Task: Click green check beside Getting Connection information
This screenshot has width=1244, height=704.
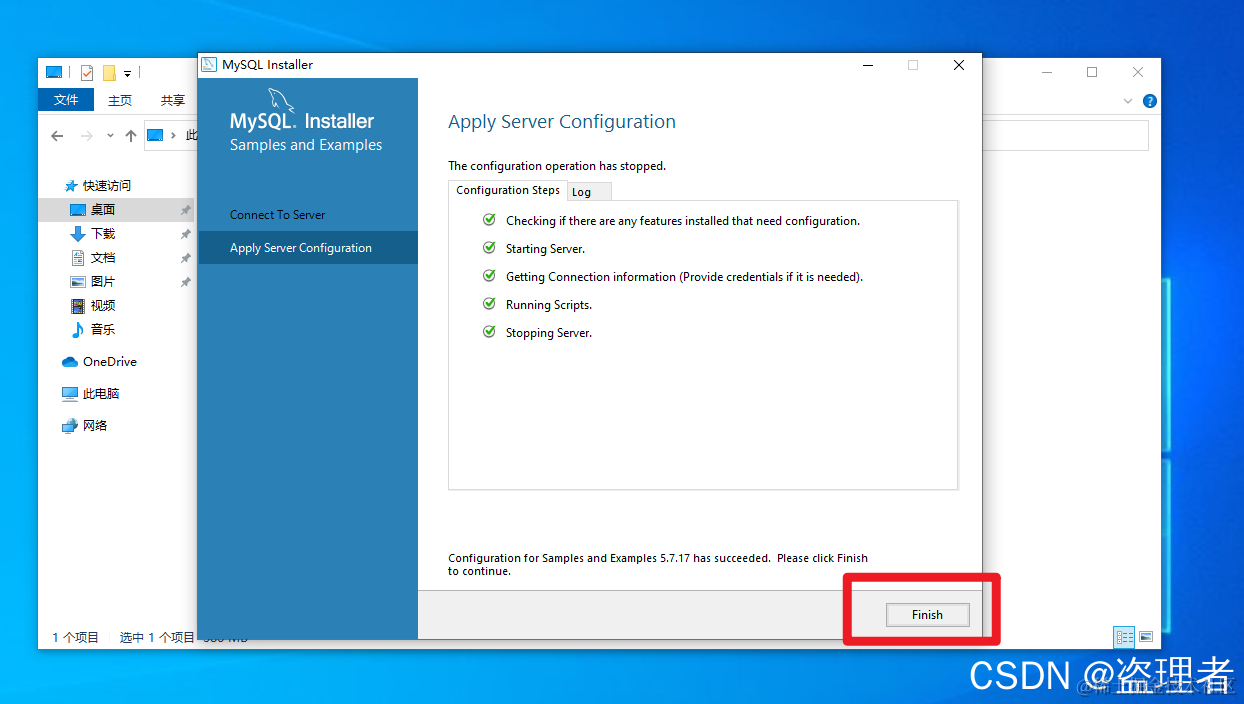Action: tap(489, 276)
